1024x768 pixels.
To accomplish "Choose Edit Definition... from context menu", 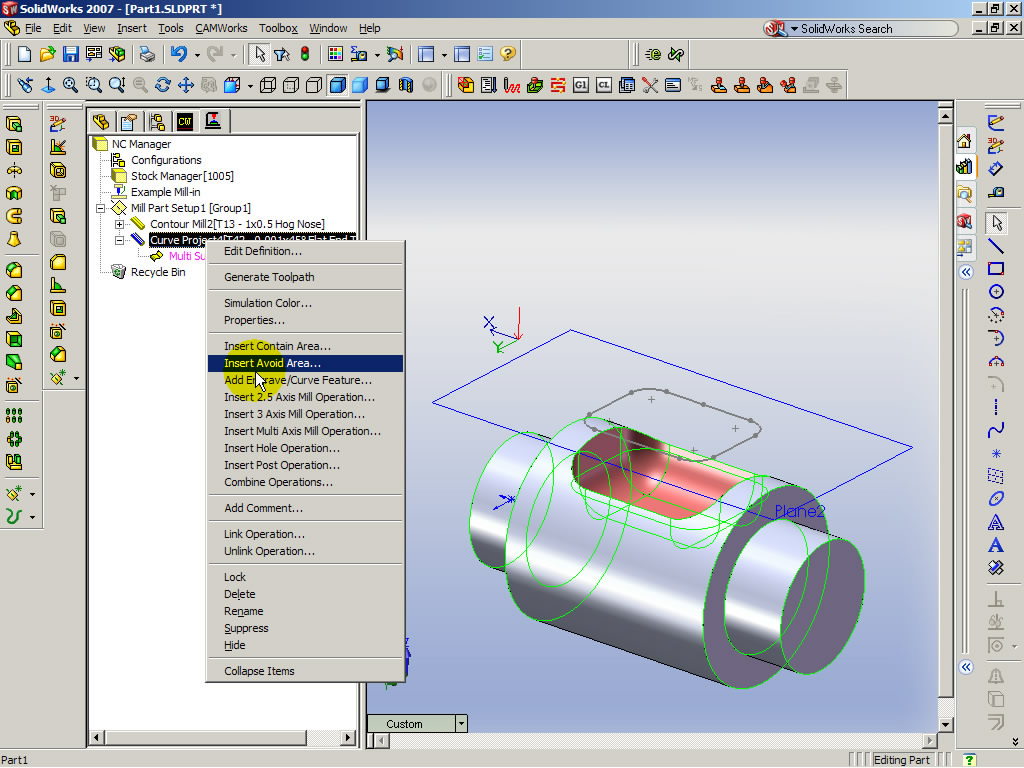I will 306,251.
